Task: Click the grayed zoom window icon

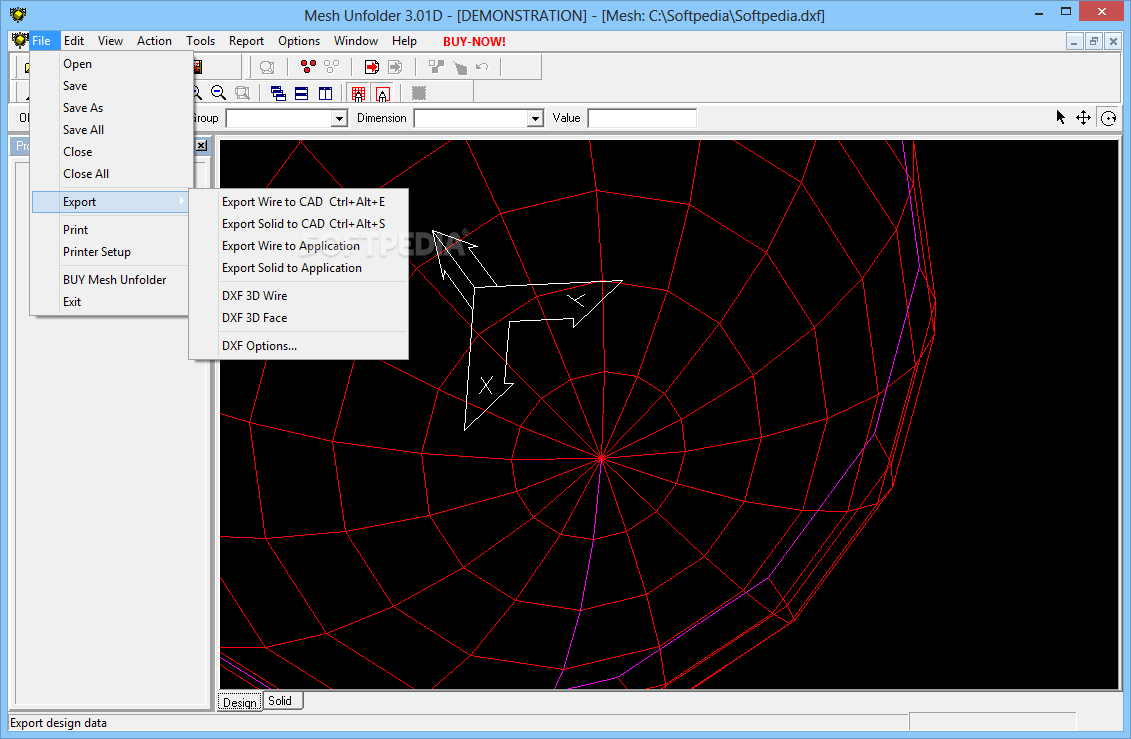Action: tap(242, 93)
